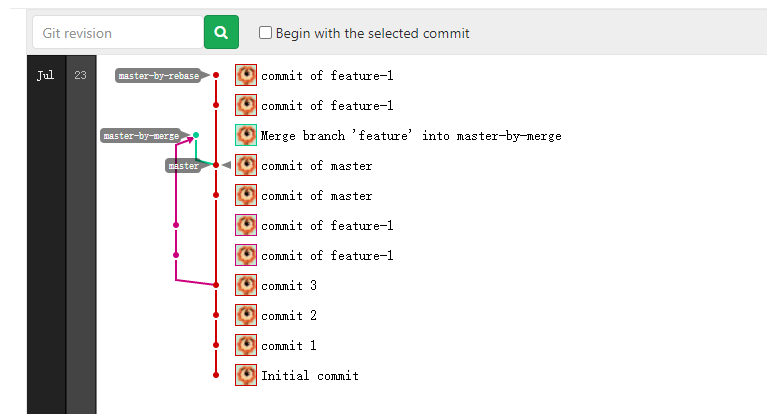Click the gray arrow pointing at master commit

click(x=226, y=165)
